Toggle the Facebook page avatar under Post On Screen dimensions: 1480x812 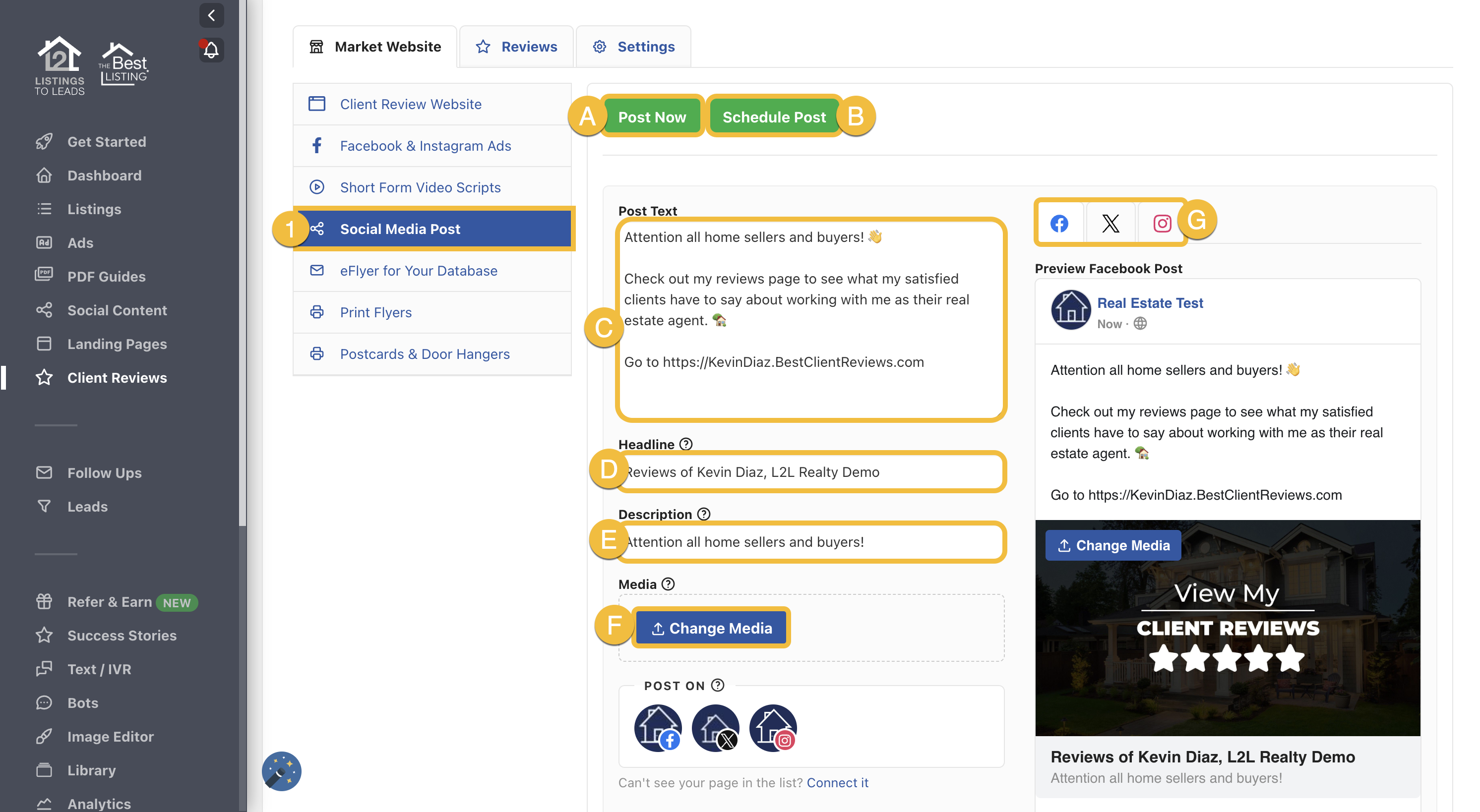pyautogui.click(x=658, y=728)
